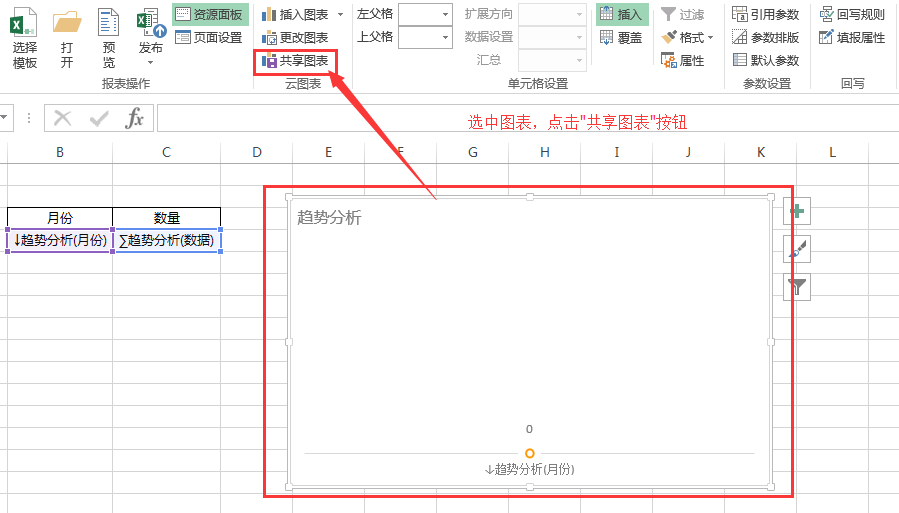The image size is (899, 513).
Task: Click 引用参数 reference parameters
Action: pyautogui.click(x=765, y=14)
